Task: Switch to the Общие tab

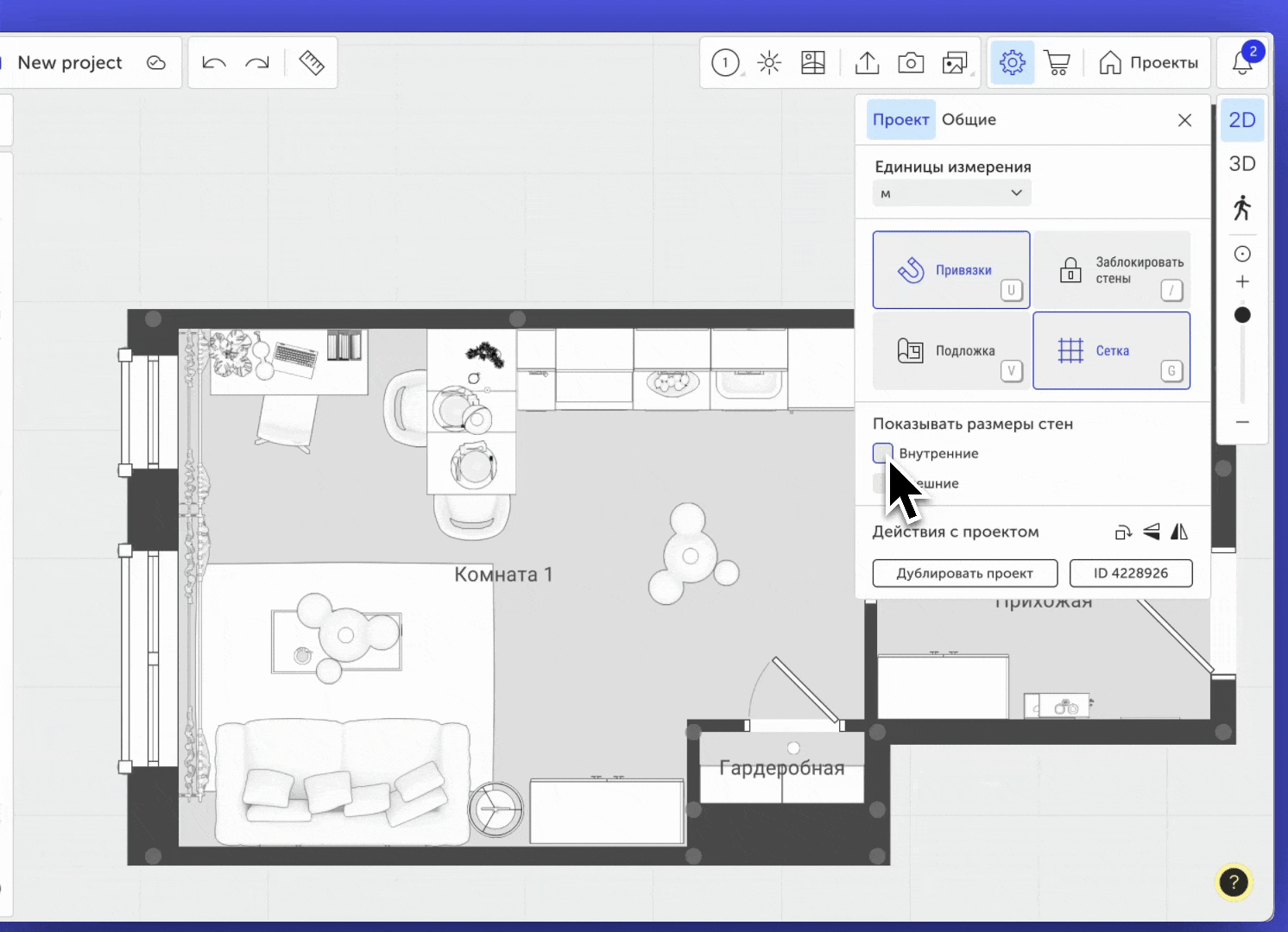Action: coord(969,120)
